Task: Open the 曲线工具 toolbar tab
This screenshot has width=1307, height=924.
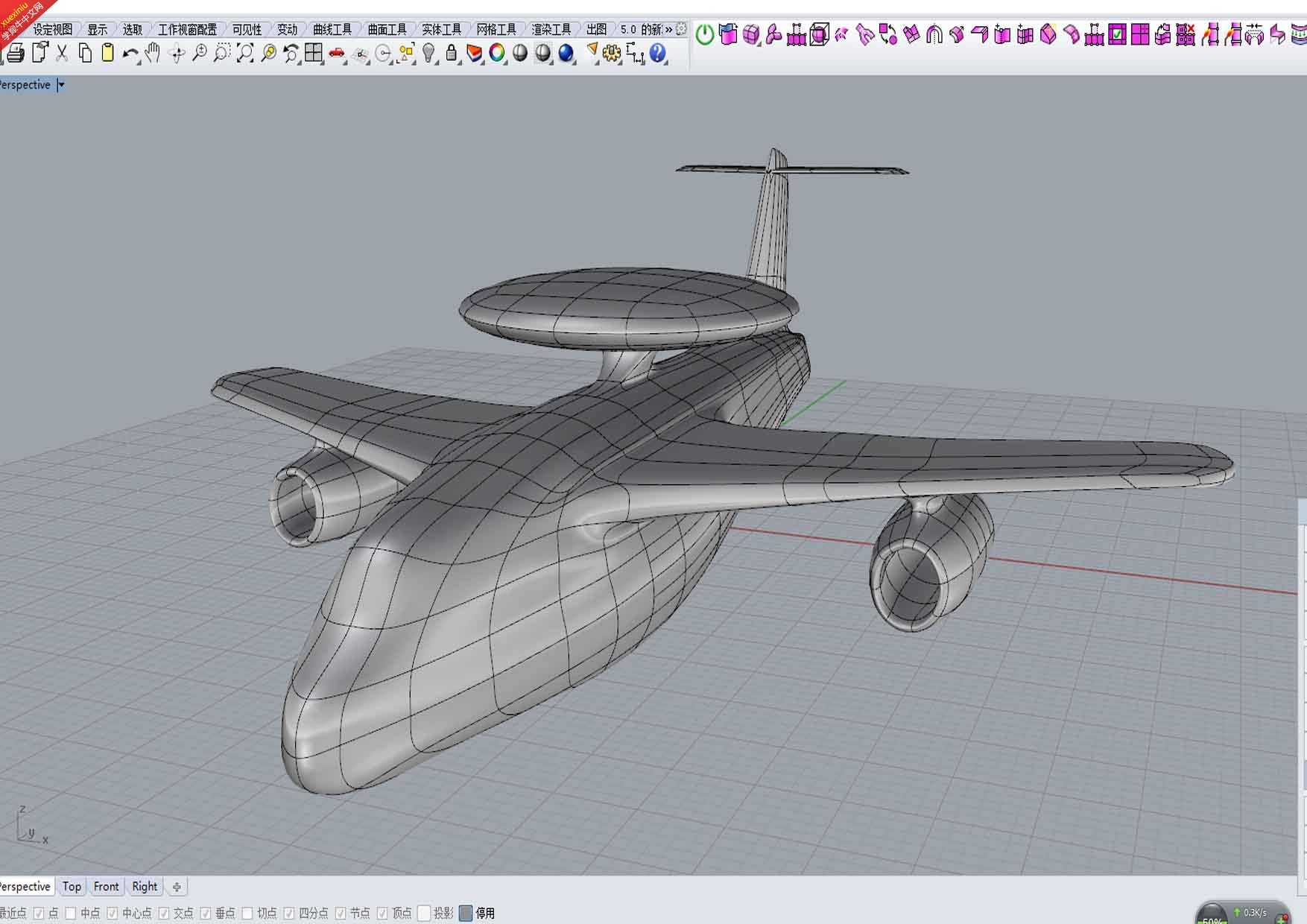Action: pos(332,29)
